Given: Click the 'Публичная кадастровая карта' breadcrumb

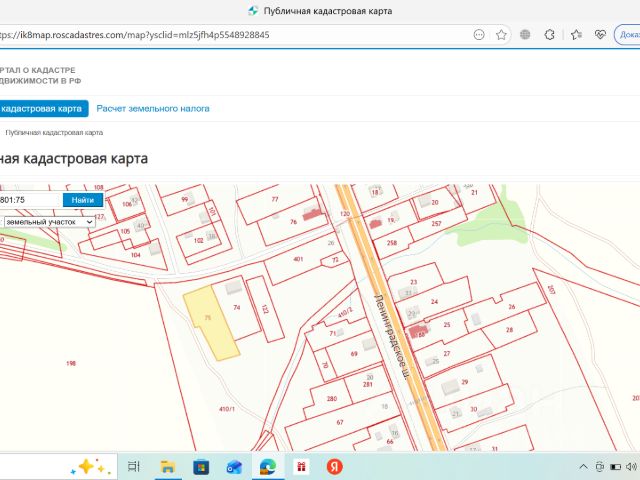Looking at the screenshot, I should coord(54,133).
